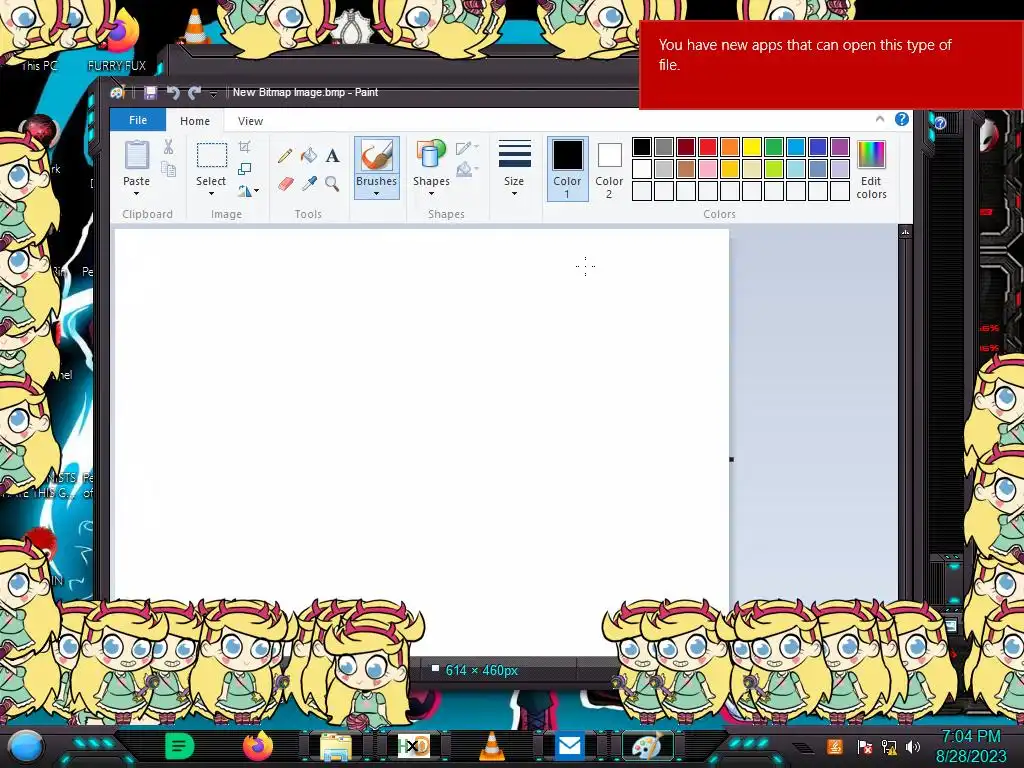Open the Shapes gallery icon
This screenshot has height=768, width=1024.
[x=431, y=155]
